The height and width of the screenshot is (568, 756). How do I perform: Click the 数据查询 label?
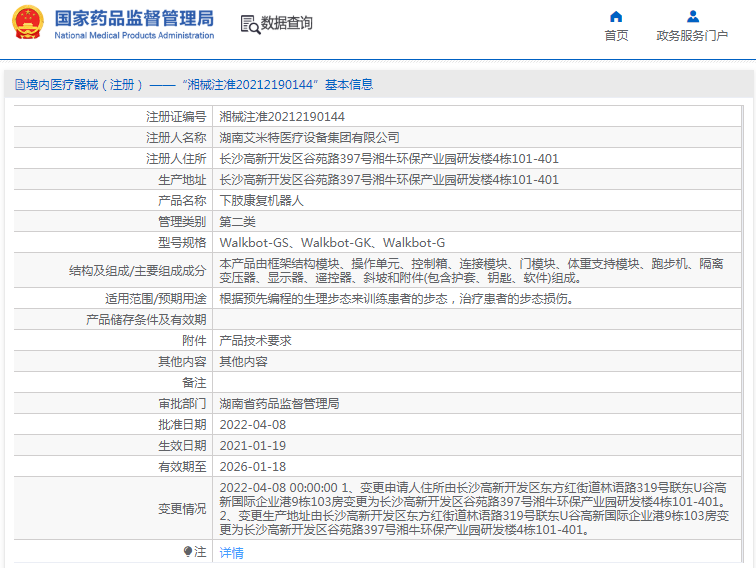click(286, 23)
